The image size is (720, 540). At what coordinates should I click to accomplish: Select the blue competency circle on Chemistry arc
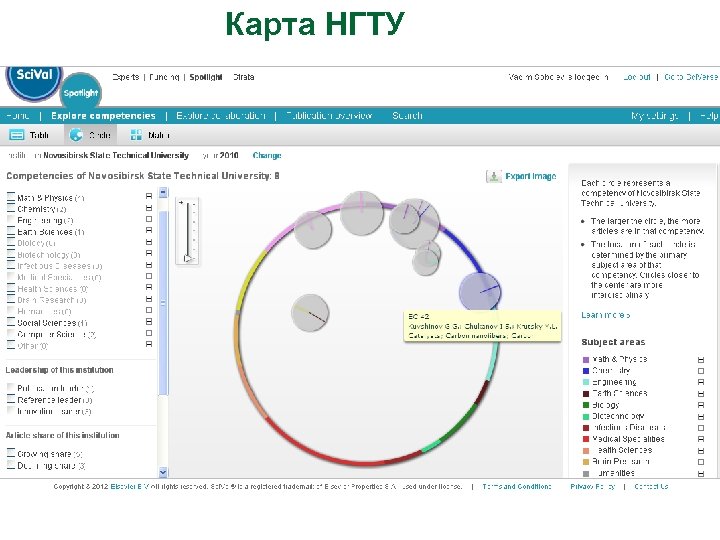(480, 292)
